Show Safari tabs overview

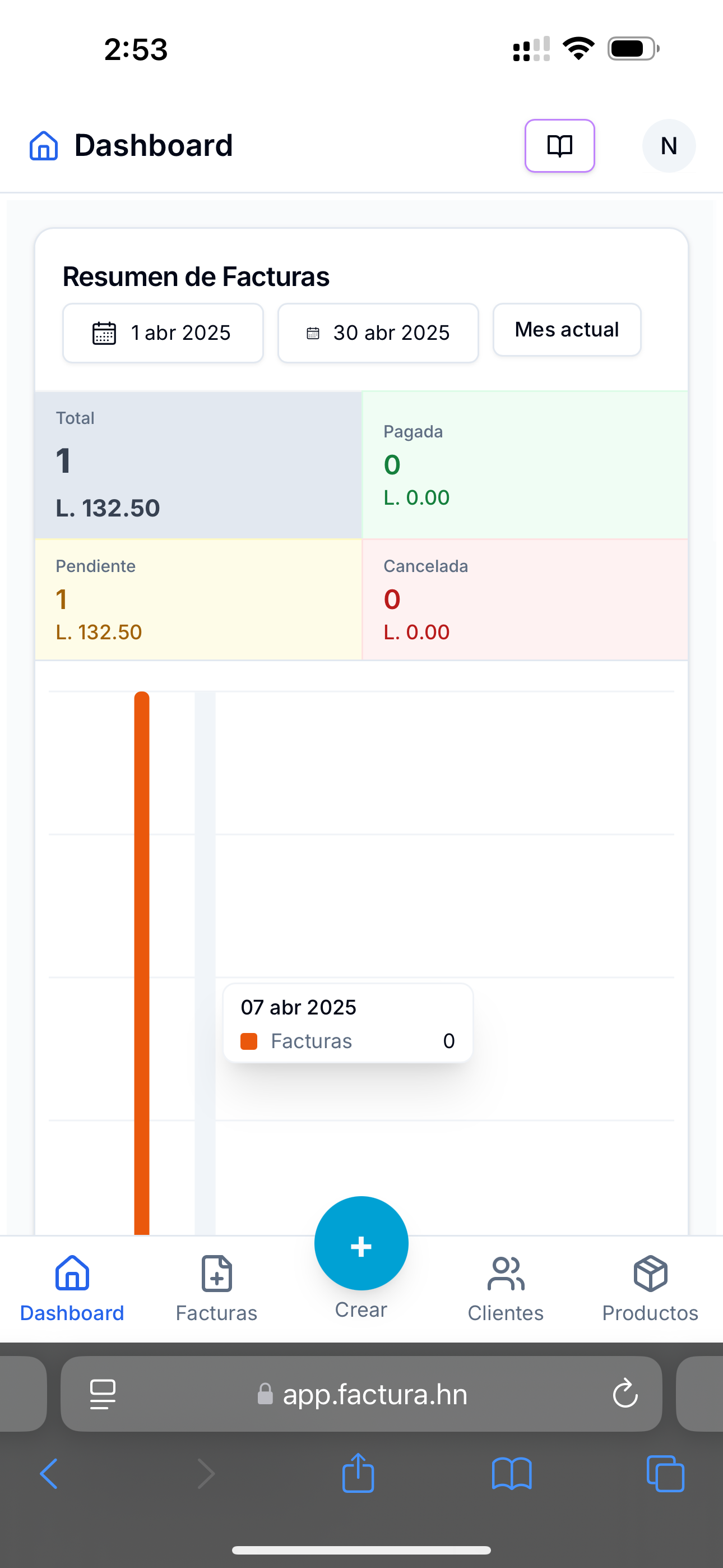(665, 1474)
